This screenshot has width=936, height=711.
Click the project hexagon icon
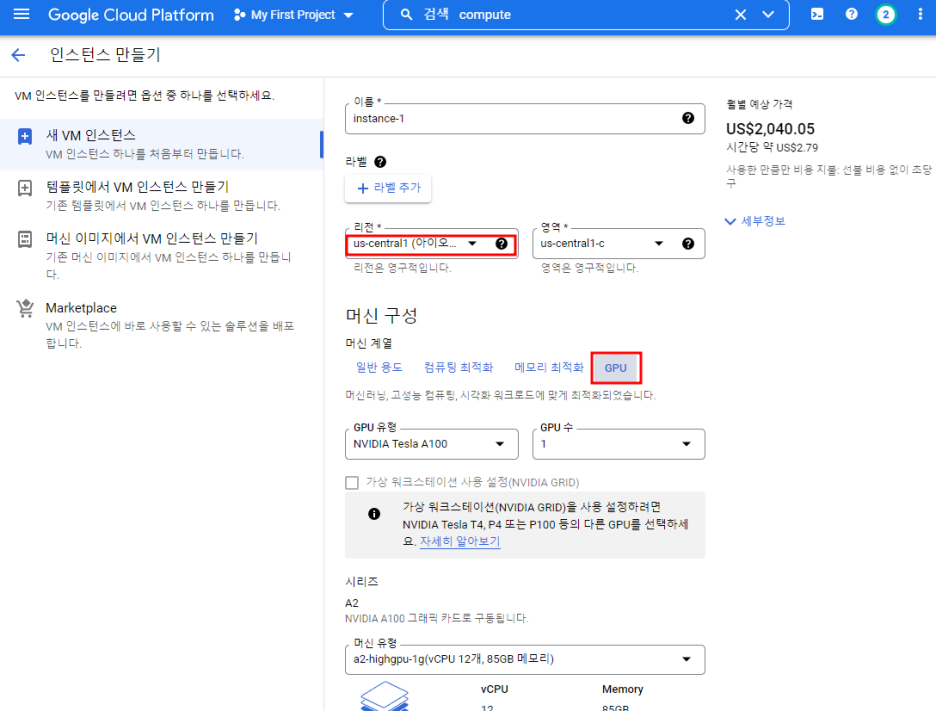(x=239, y=15)
